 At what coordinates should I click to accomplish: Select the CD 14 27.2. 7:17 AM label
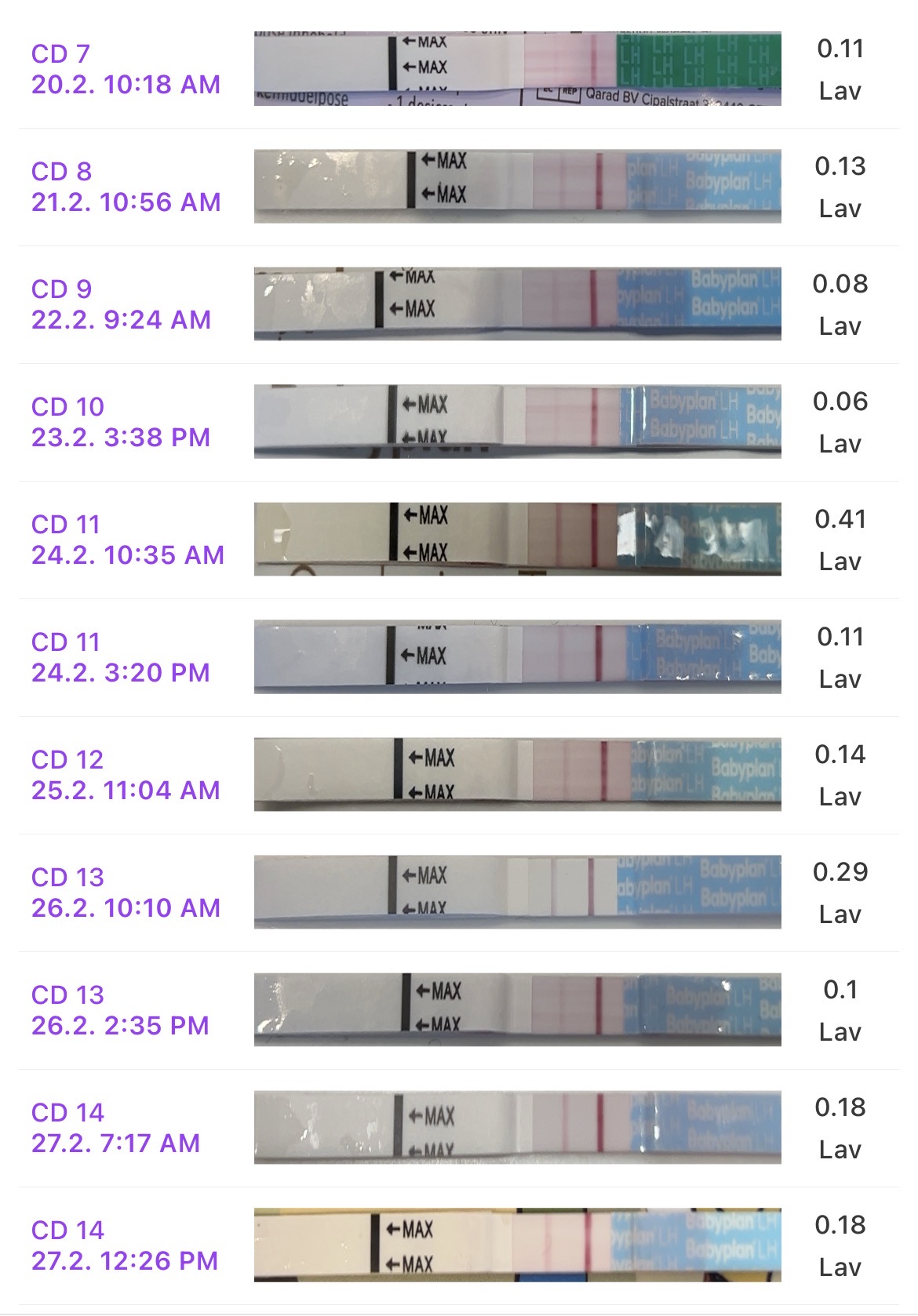pyautogui.click(x=115, y=1128)
